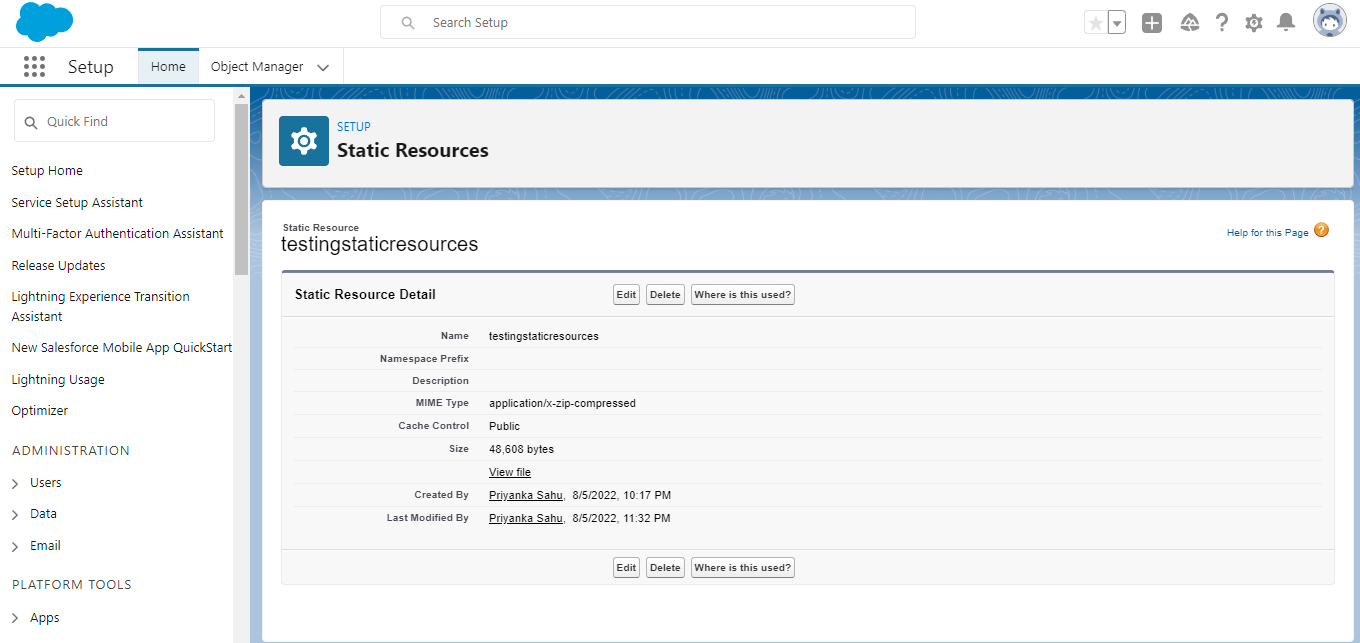The image size is (1360, 643).
Task: Click the SETUP breadcrumb link
Action: tap(354, 127)
